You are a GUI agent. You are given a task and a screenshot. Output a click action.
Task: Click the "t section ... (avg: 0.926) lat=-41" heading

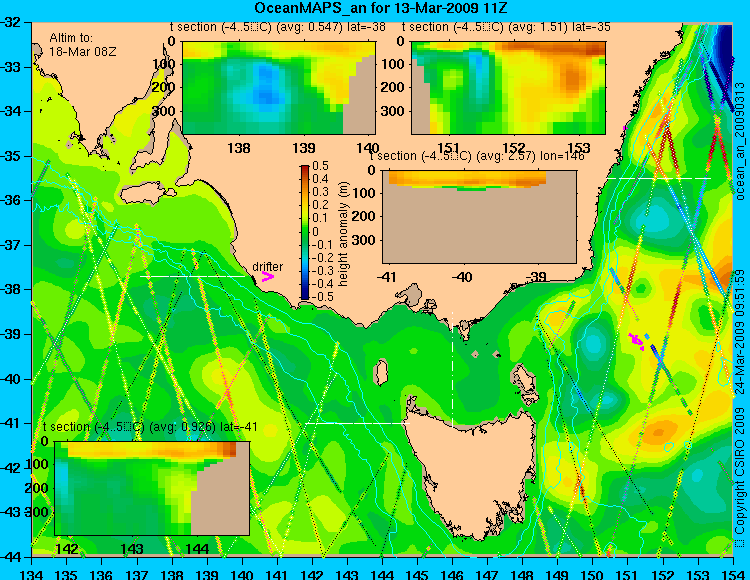(150, 427)
